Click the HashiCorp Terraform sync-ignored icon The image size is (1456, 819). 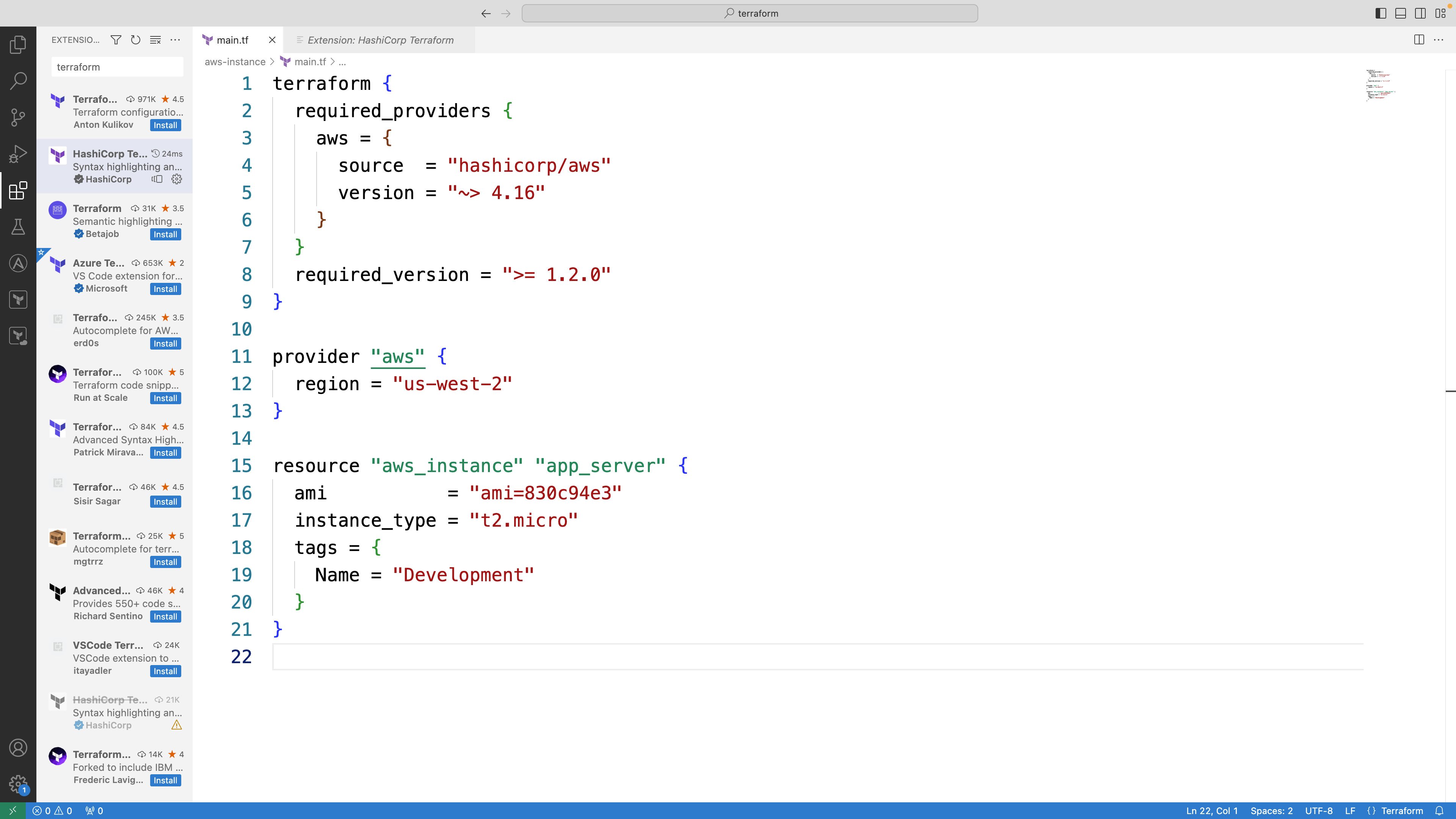(x=157, y=179)
